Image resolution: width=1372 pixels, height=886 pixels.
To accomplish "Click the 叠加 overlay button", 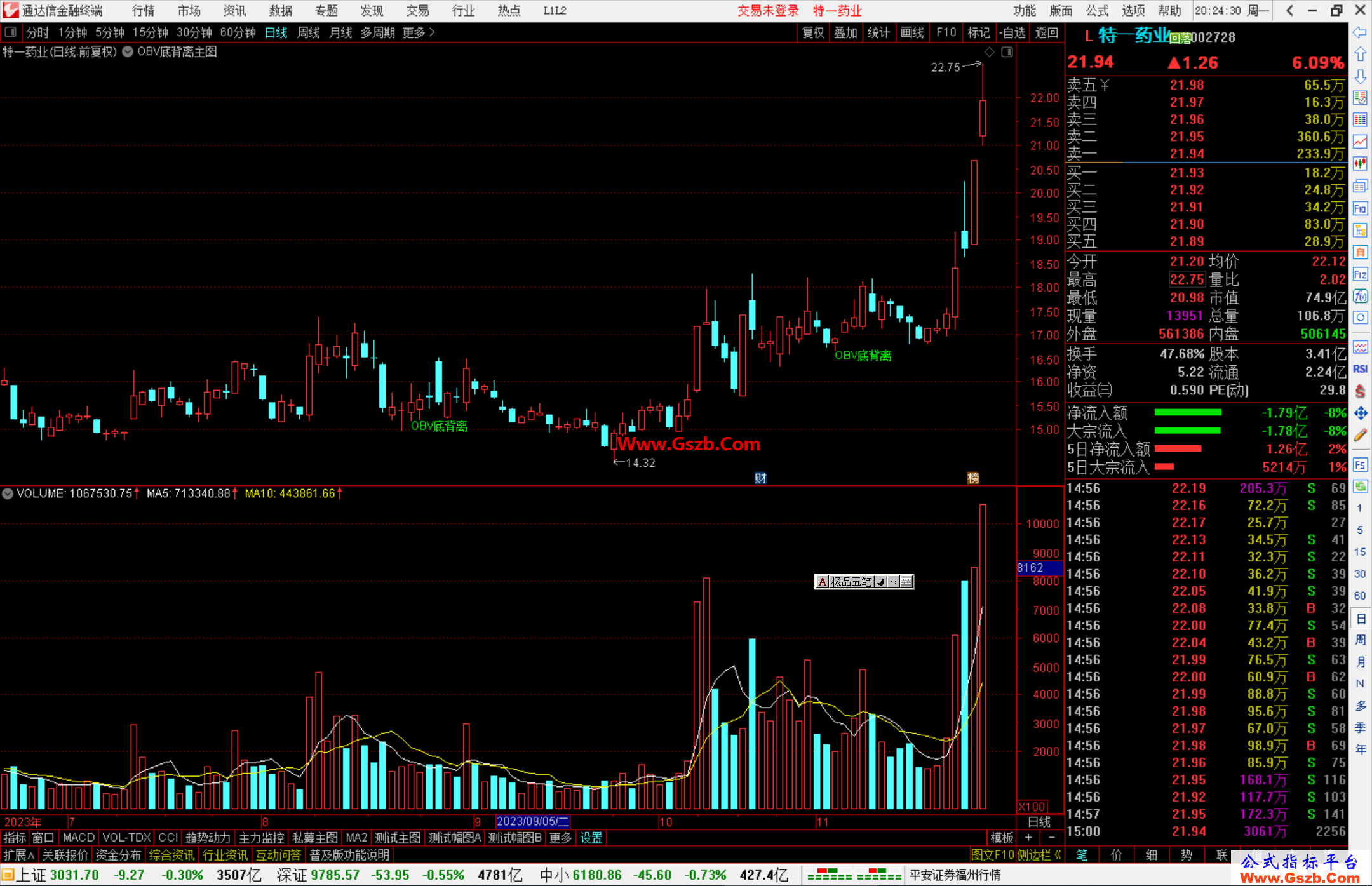I will (845, 32).
